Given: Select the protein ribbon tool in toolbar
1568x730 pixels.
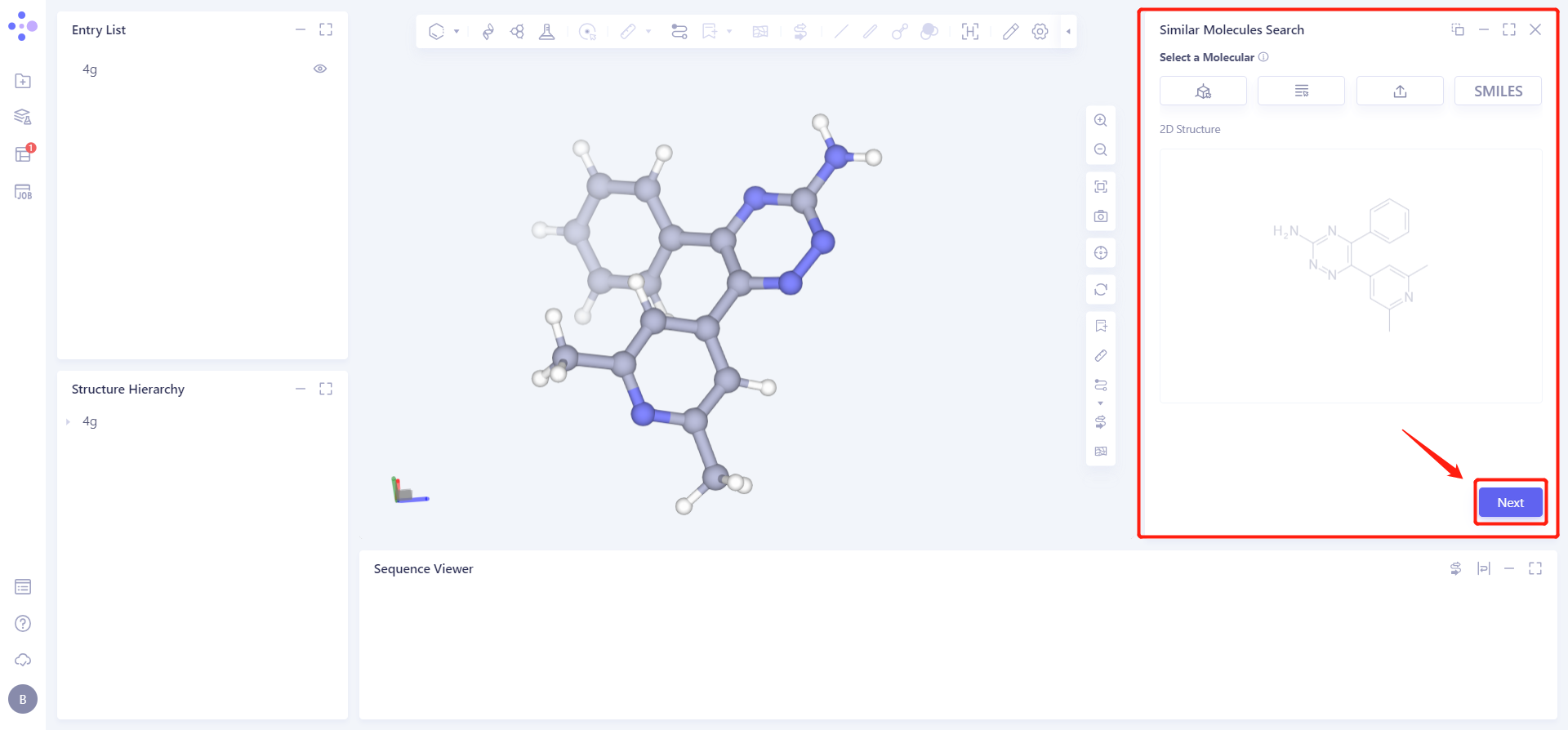Looking at the screenshot, I should 488,31.
